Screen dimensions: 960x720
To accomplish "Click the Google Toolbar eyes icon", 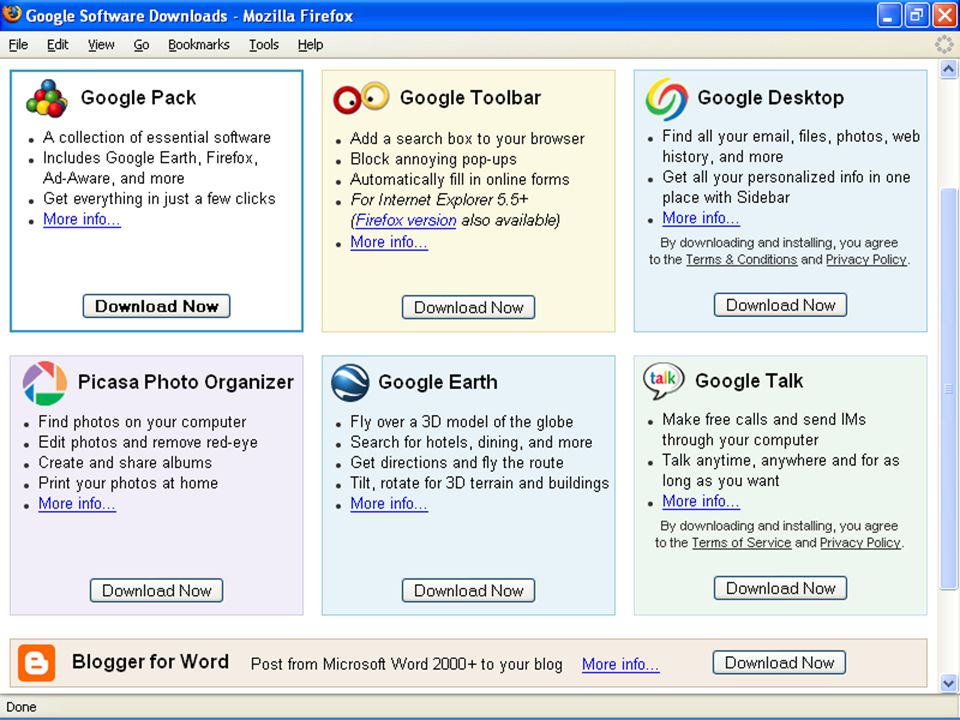I will pos(361,98).
